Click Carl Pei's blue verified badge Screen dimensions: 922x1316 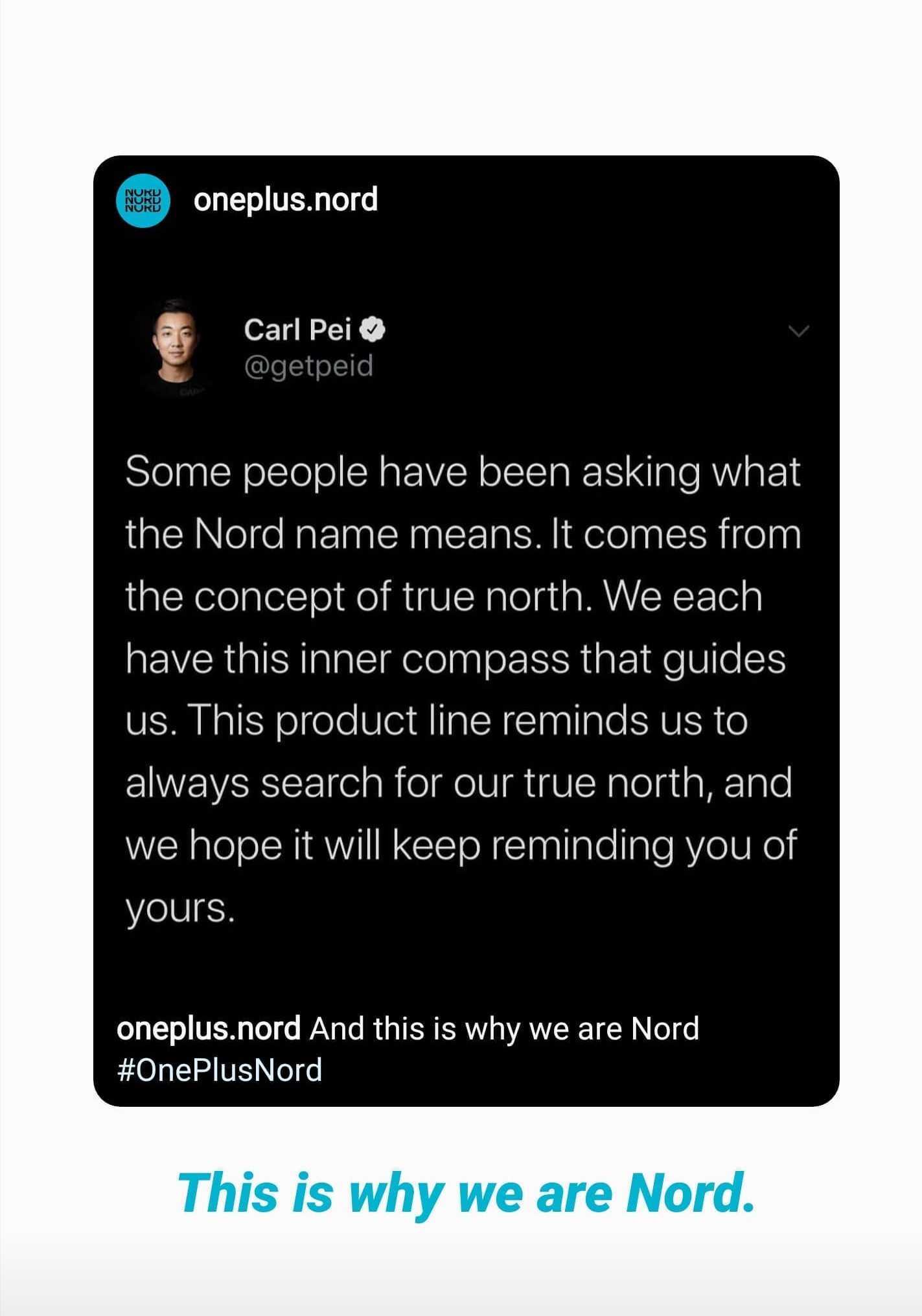(x=373, y=330)
